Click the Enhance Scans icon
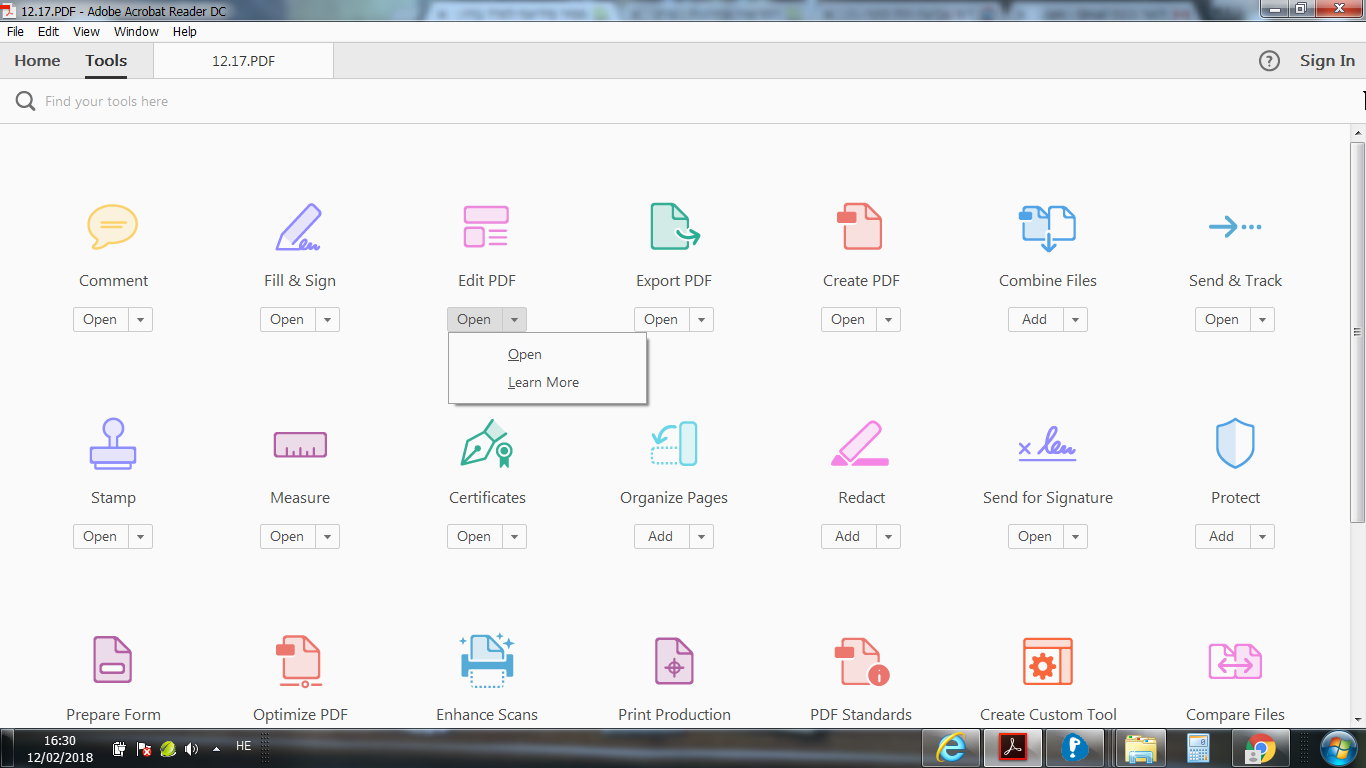1366x768 pixels. point(487,661)
